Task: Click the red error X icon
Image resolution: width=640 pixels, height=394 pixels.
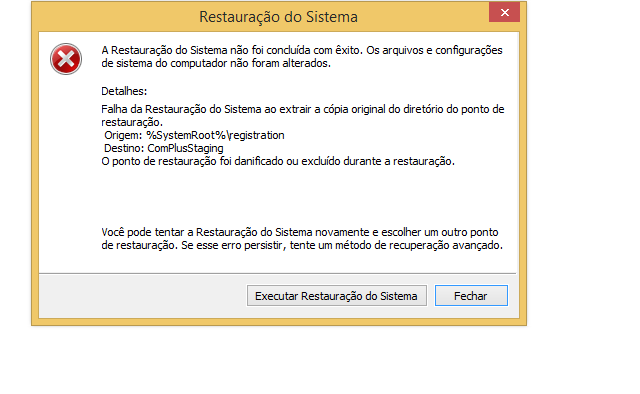Action: coord(66,59)
